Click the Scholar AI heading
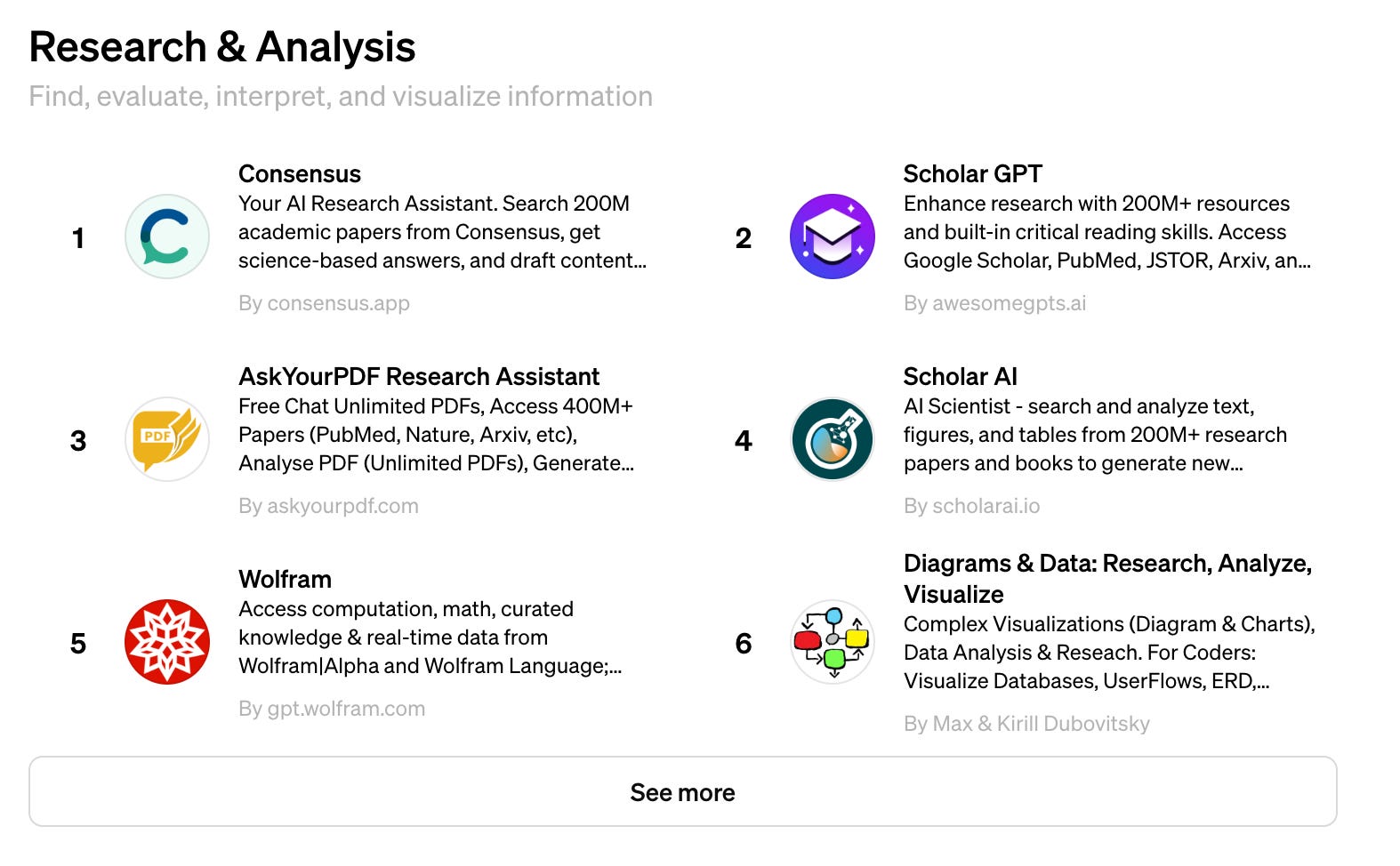The width and height of the screenshot is (1400, 866). 960,376
